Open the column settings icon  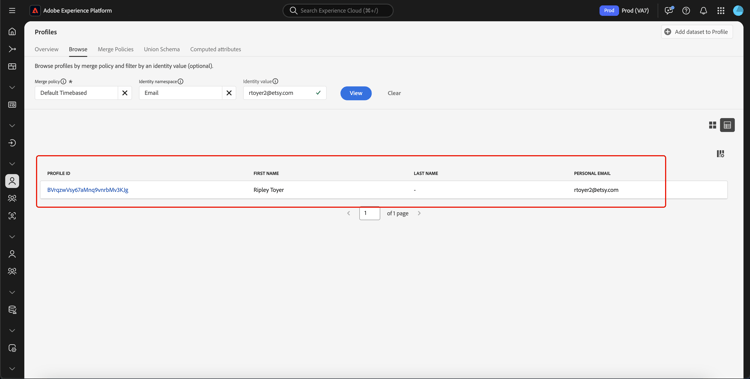coord(720,154)
